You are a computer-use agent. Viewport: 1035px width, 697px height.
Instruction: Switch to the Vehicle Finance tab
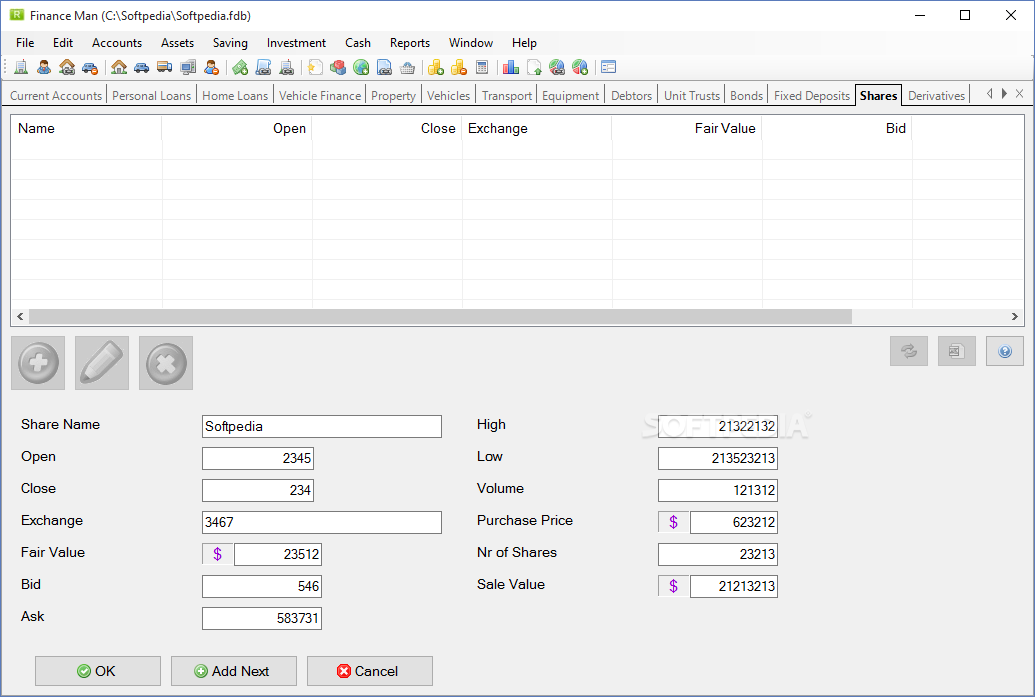[320, 96]
